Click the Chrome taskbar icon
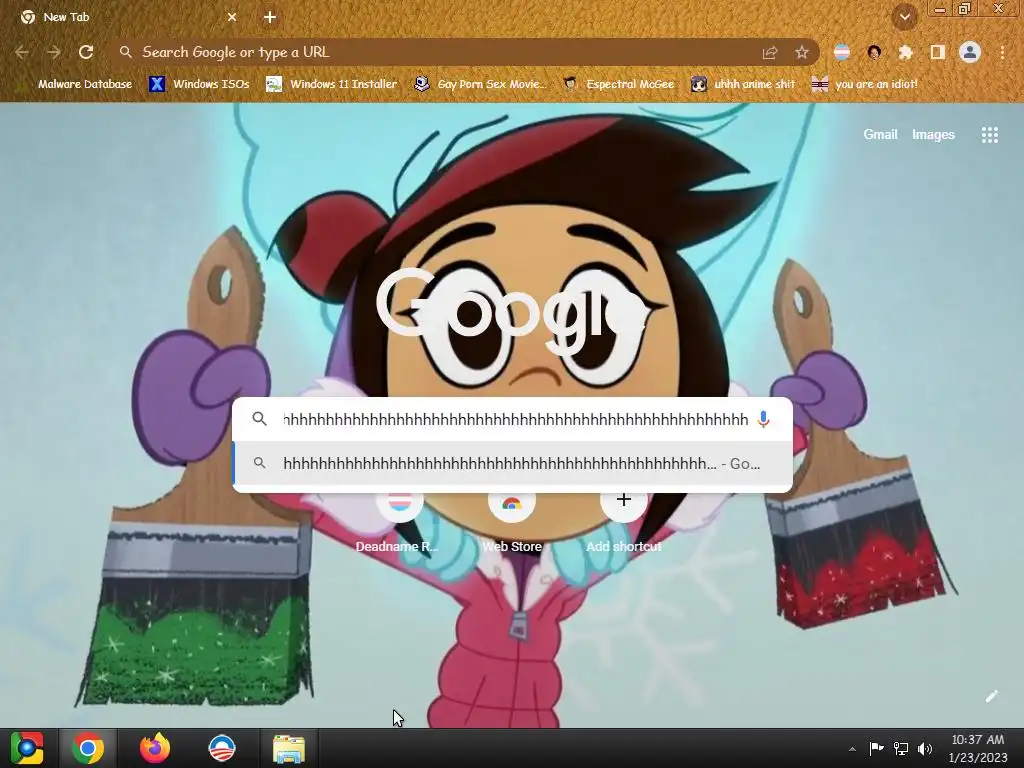 click(x=88, y=748)
